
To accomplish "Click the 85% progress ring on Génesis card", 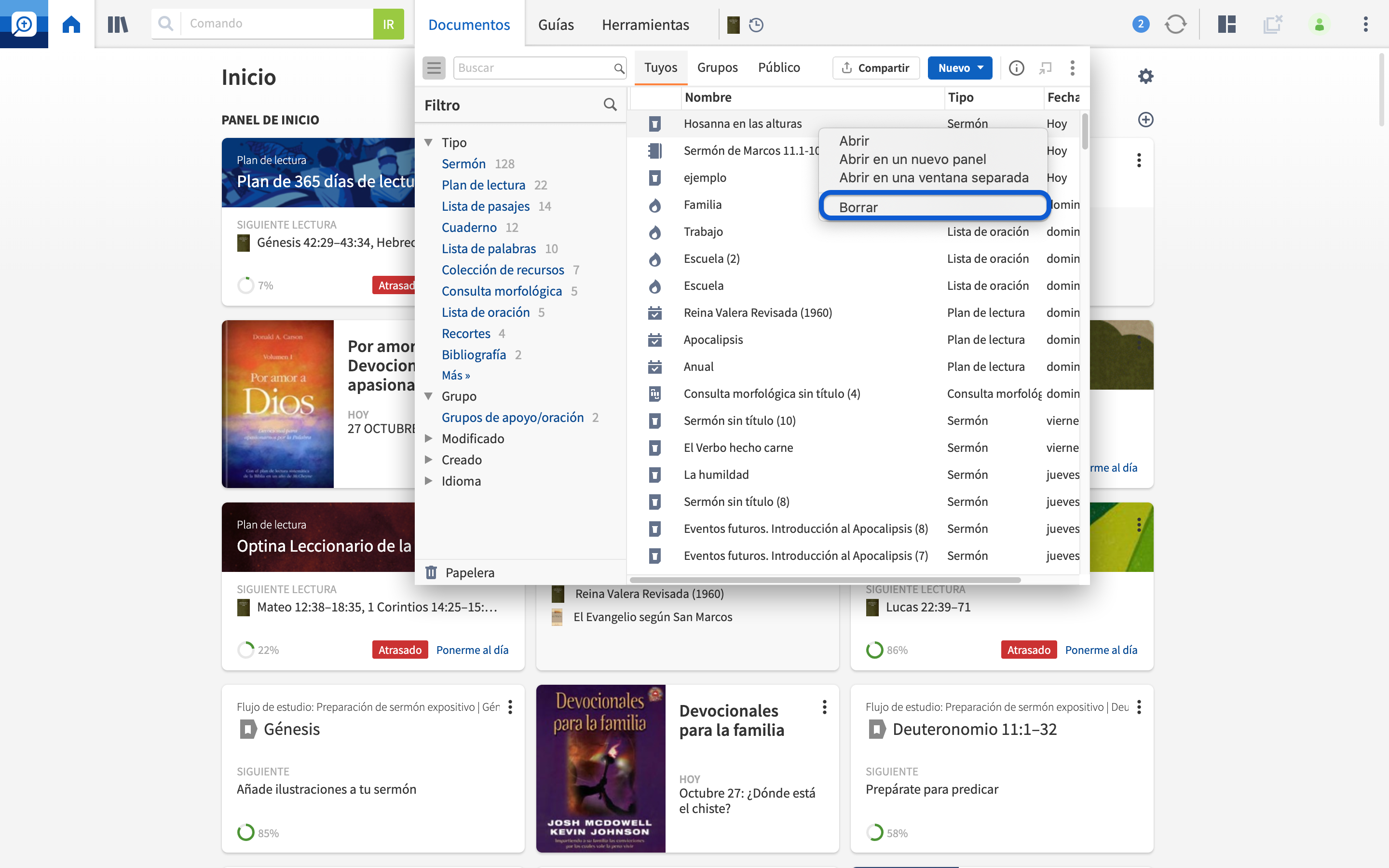I will click(x=245, y=832).
